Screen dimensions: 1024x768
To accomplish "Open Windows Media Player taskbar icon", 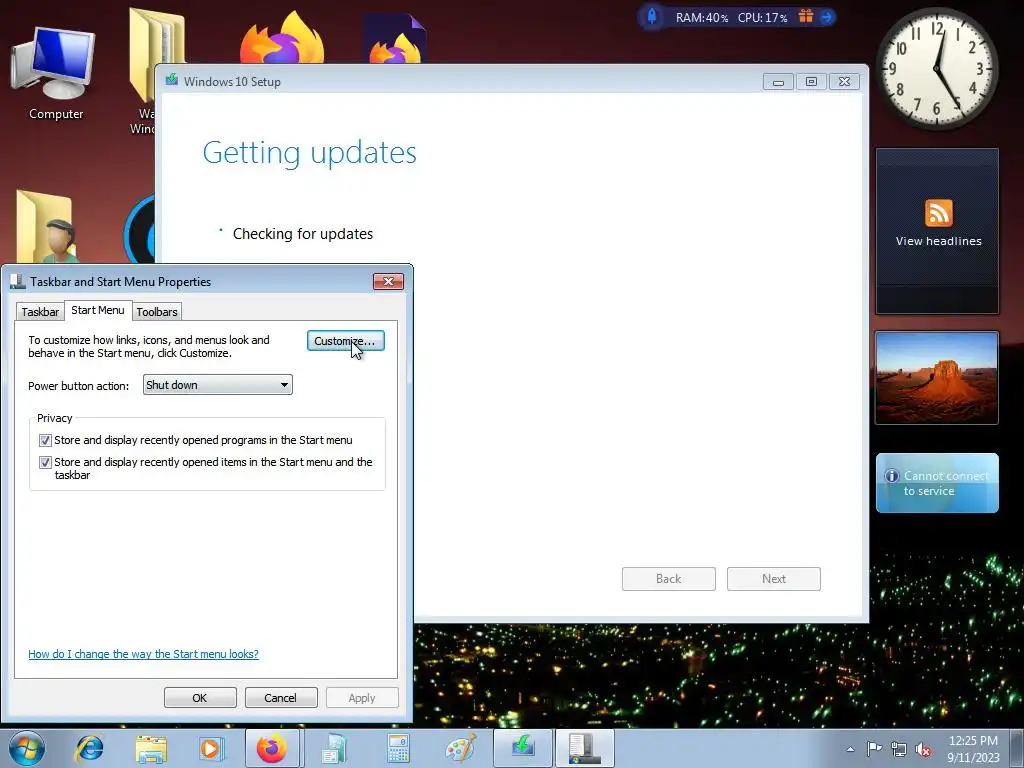I will (x=210, y=749).
